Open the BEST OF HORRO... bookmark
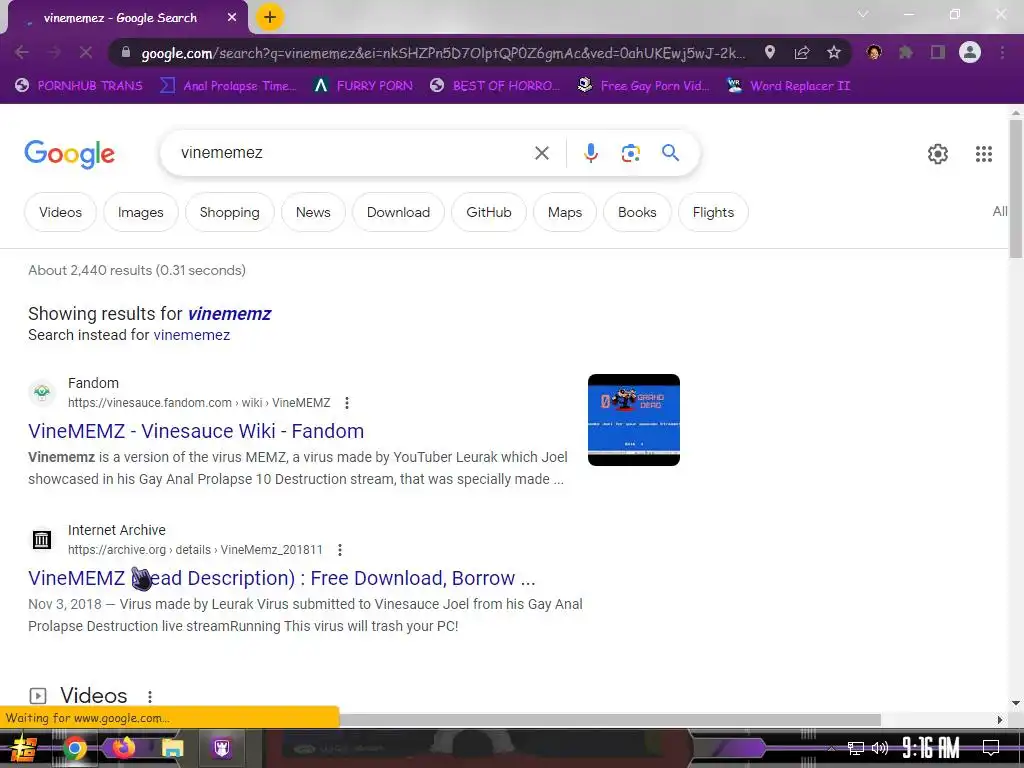Image resolution: width=1024 pixels, height=768 pixels. [x=495, y=86]
